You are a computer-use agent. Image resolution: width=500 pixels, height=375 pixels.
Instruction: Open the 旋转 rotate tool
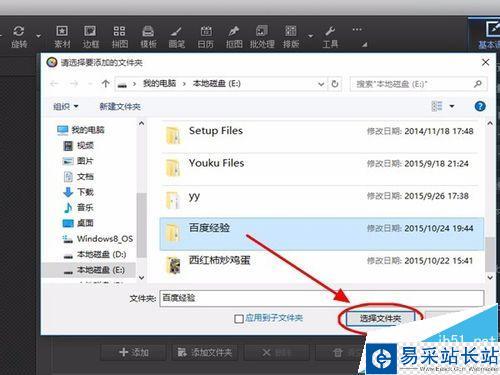[x=19, y=37]
